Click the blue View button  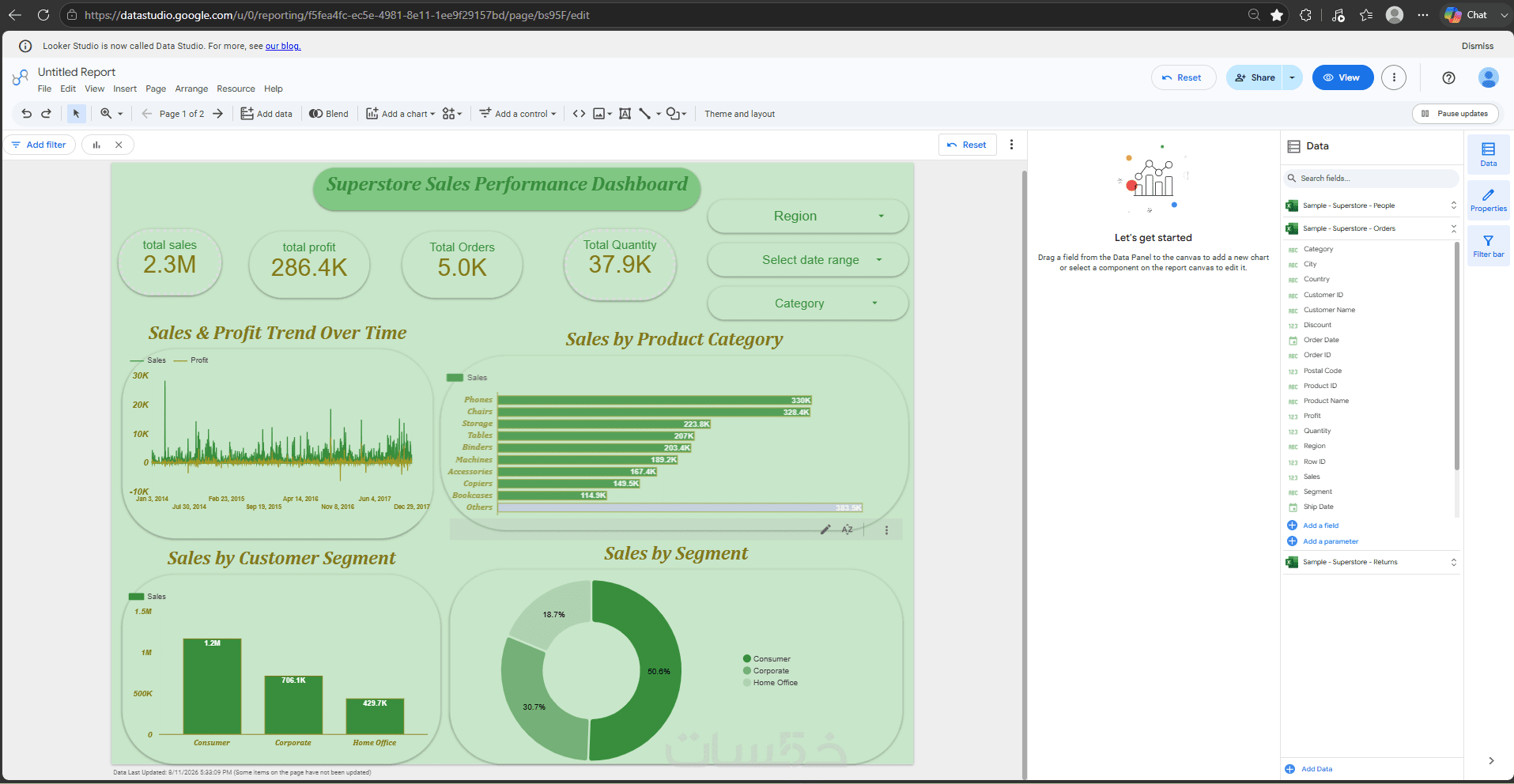[x=1342, y=77]
